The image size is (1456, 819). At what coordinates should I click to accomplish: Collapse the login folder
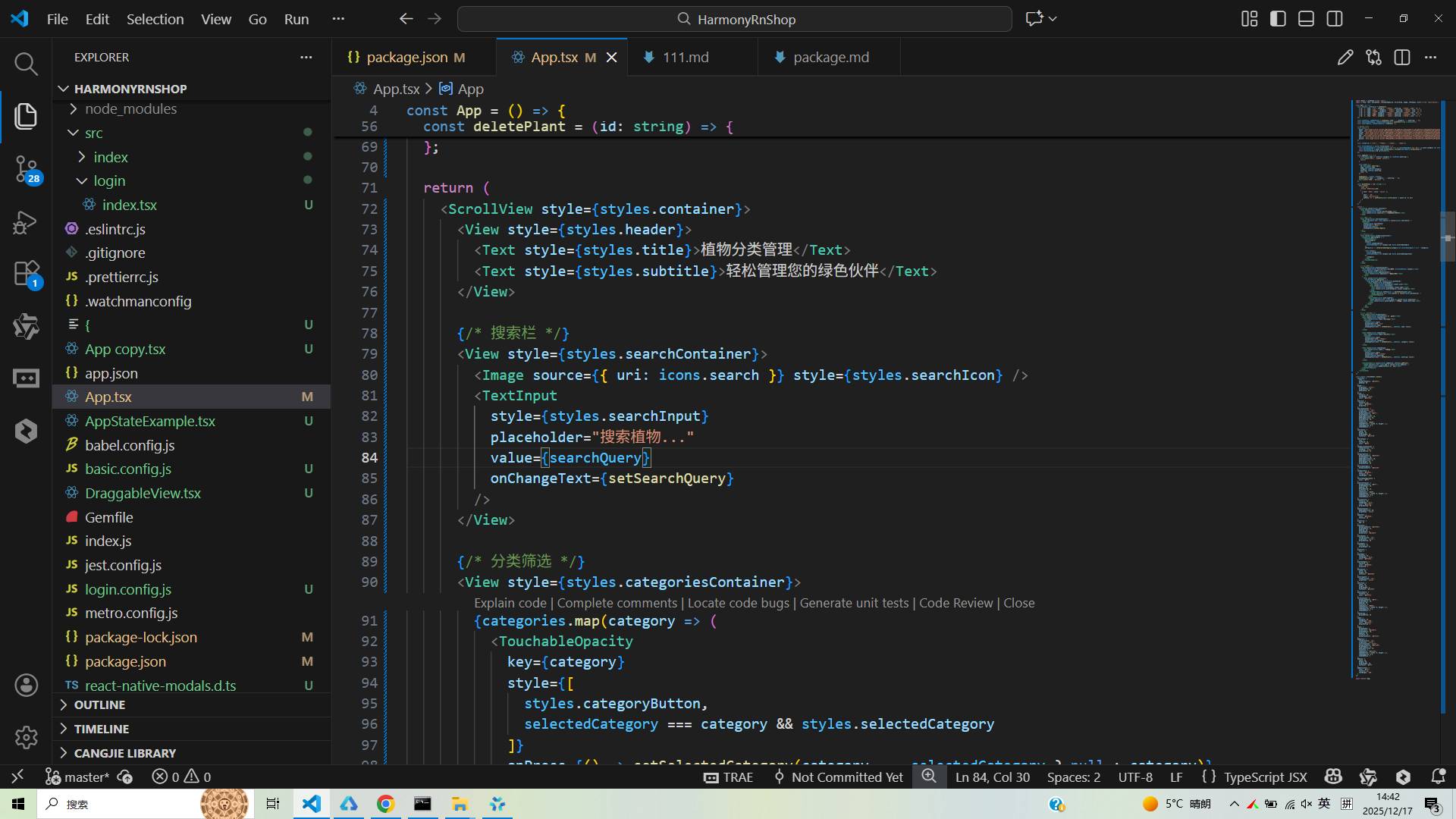[109, 180]
